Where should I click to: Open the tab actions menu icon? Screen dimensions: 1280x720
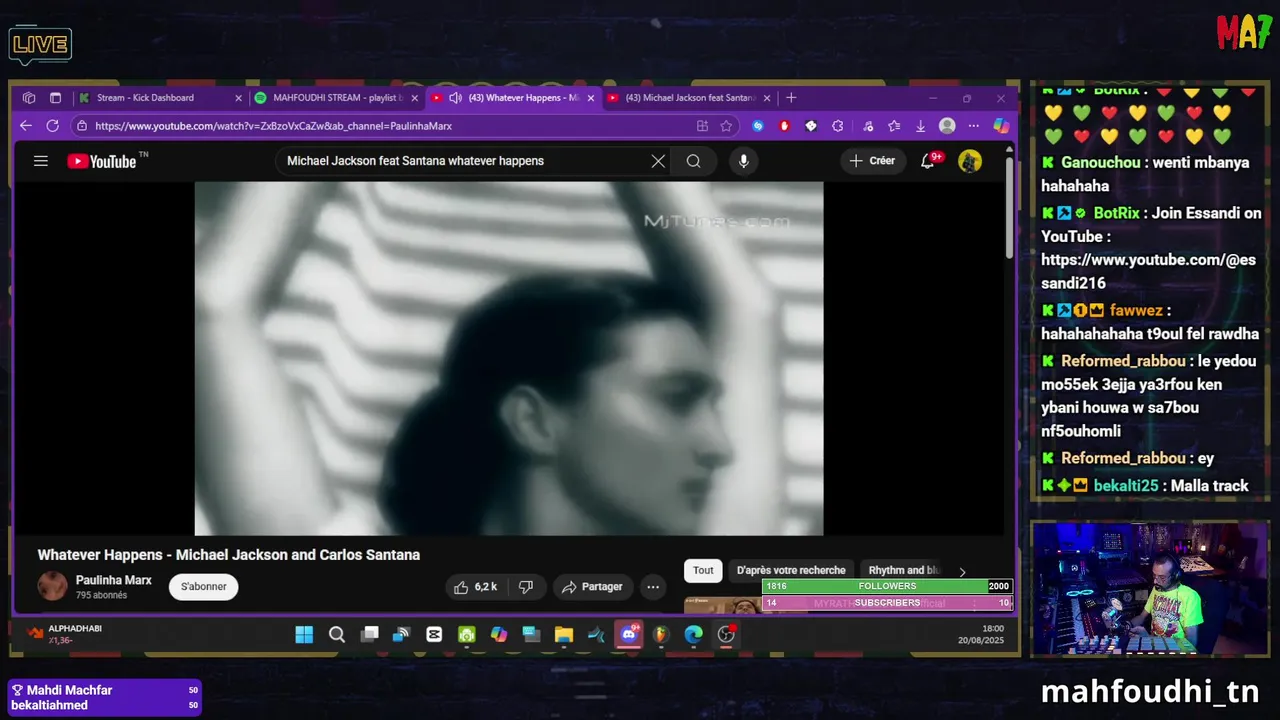(x=55, y=98)
